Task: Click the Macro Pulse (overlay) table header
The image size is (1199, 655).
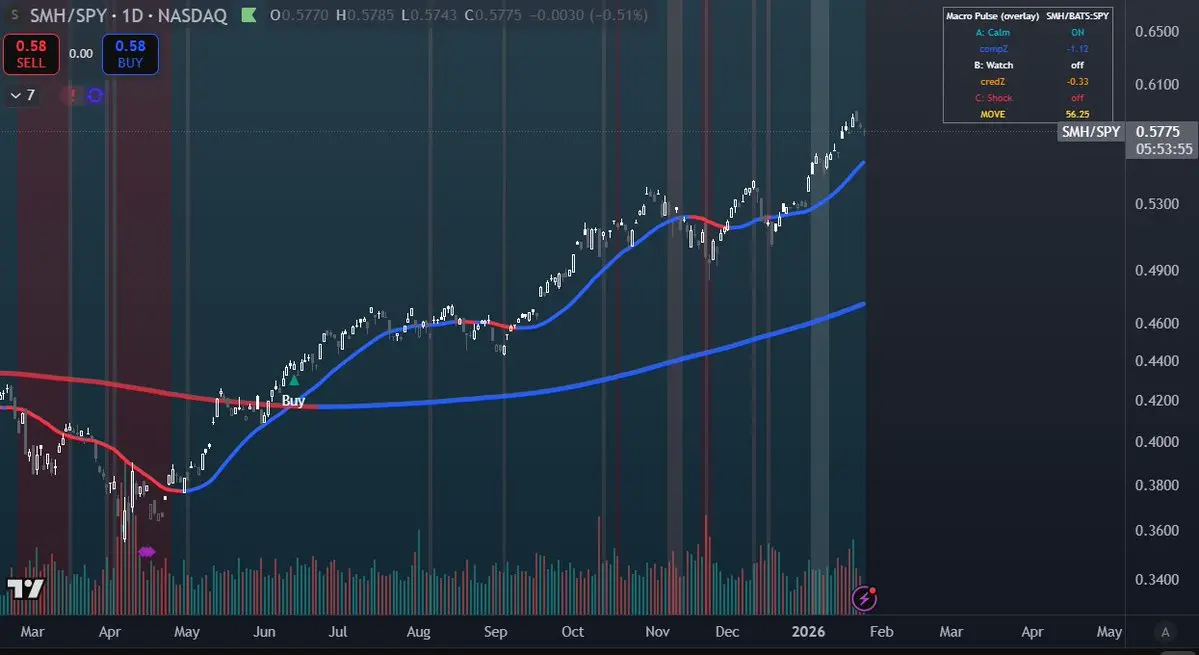Action: pyautogui.click(x=992, y=16)
